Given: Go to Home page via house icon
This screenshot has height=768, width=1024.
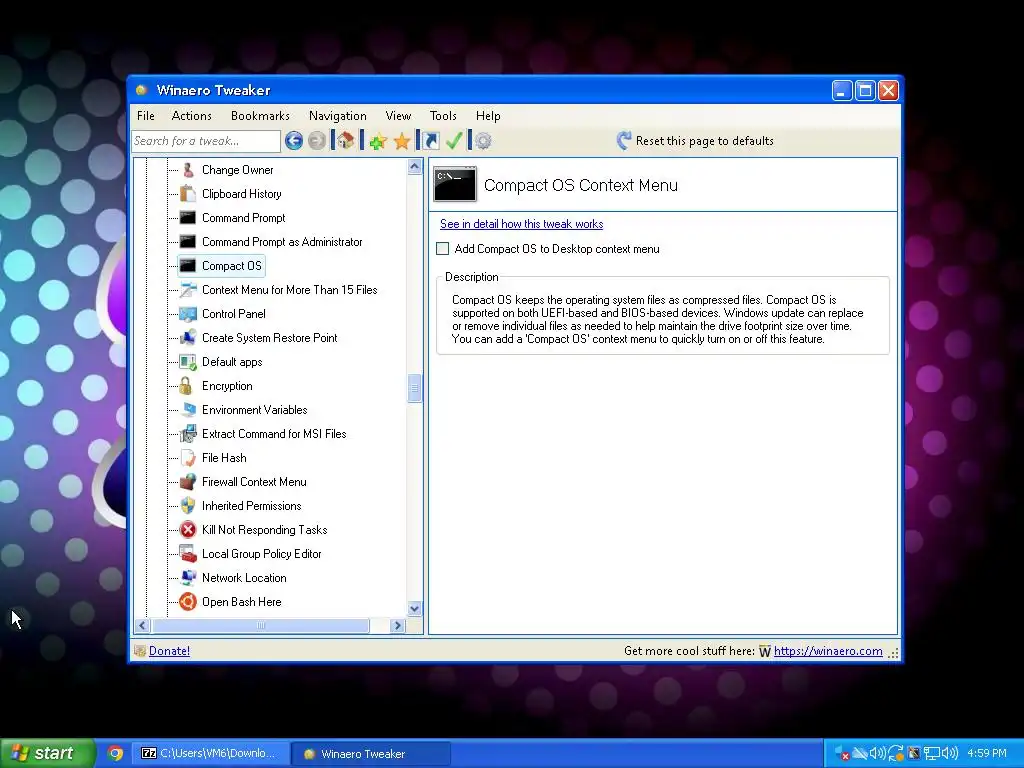Looking at the screenshot, I should (345, 140).
